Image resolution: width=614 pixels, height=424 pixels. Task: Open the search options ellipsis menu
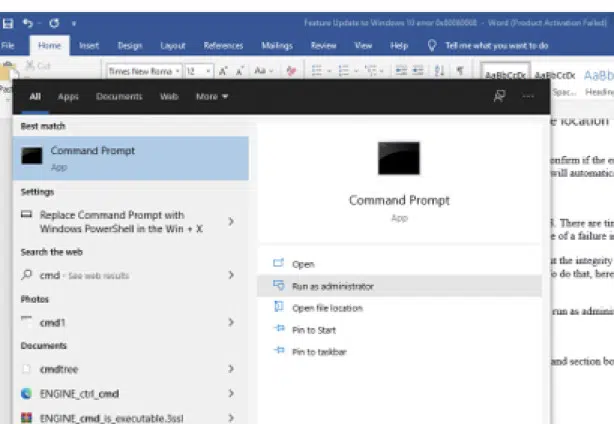coord(528,96)
